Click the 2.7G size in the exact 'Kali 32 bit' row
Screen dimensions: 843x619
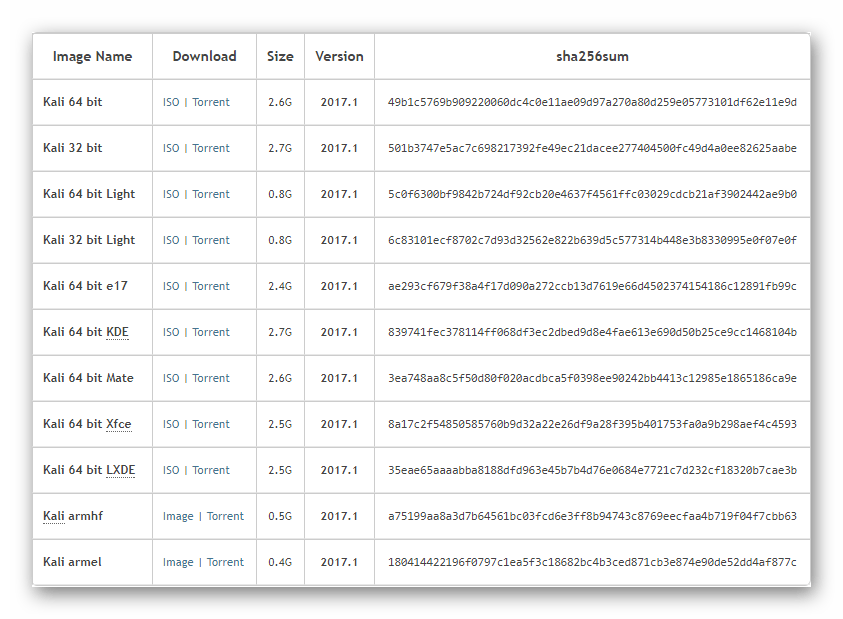[x=280, y=148]
